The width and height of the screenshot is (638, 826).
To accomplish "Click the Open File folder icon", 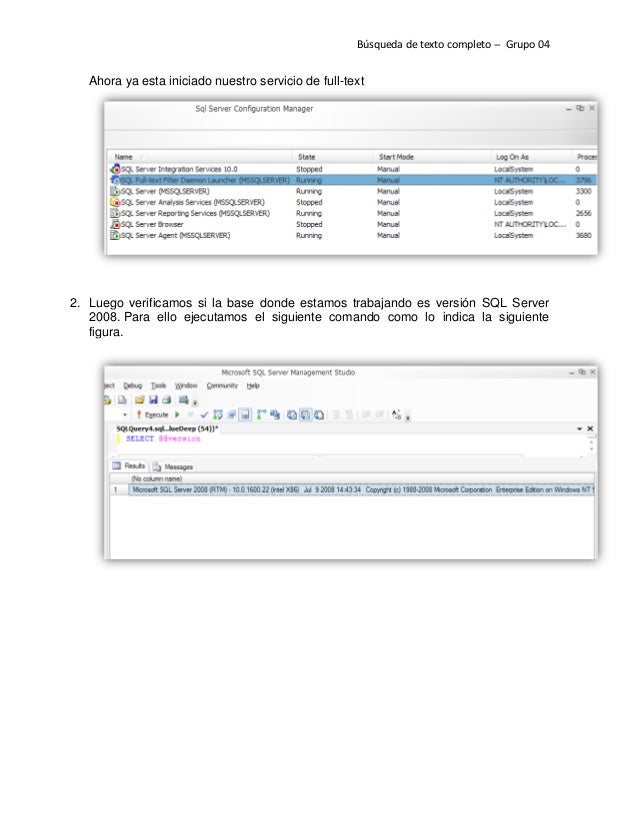I will 139,400.
